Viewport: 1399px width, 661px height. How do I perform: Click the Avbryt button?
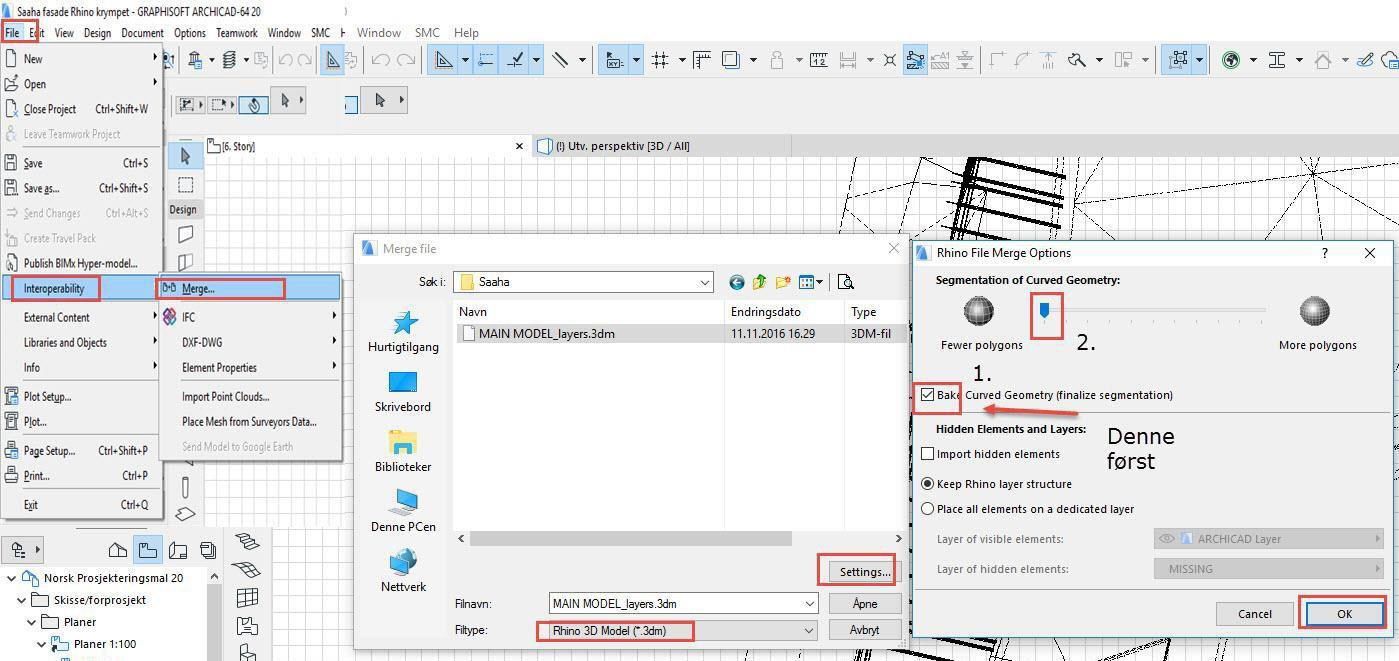[865, 631]
